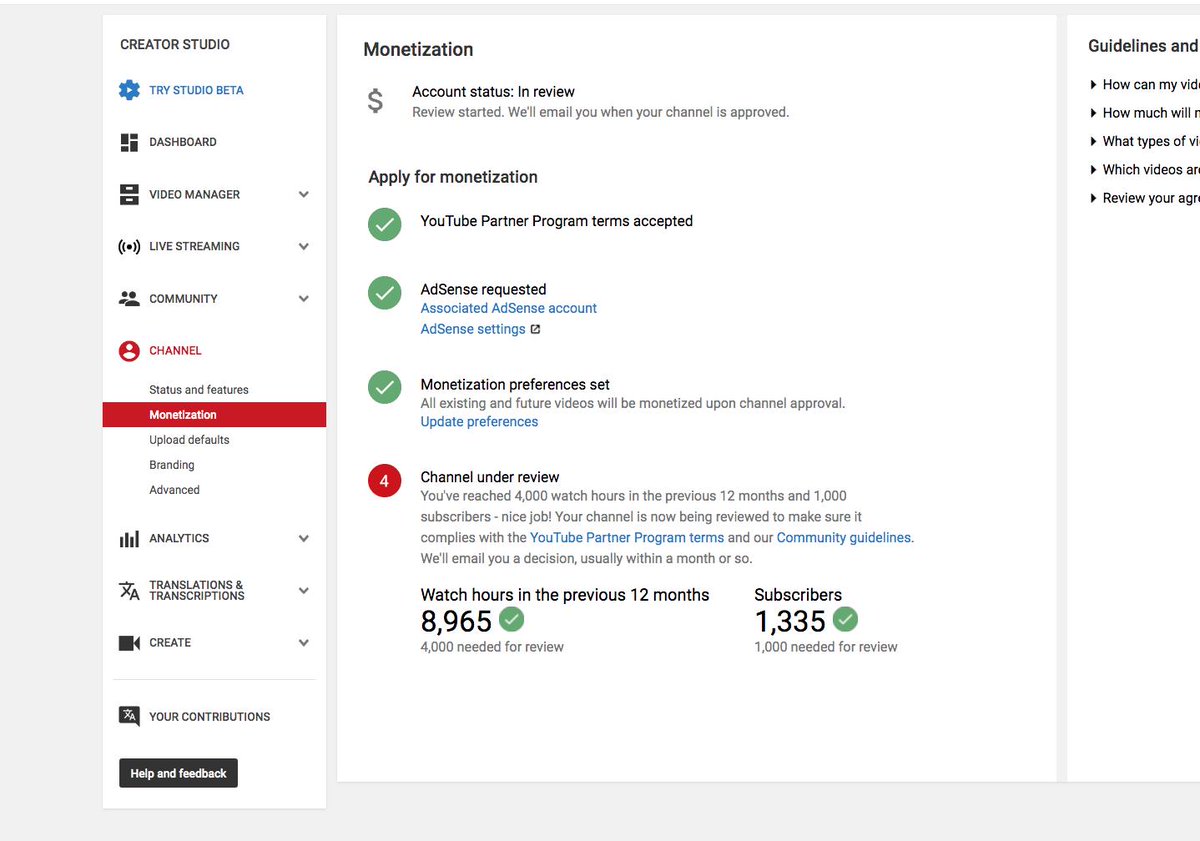Viewport: 1200px width, 841px height.
Task: Select Your Contributions in the sidebar
Action: (210, 717)
